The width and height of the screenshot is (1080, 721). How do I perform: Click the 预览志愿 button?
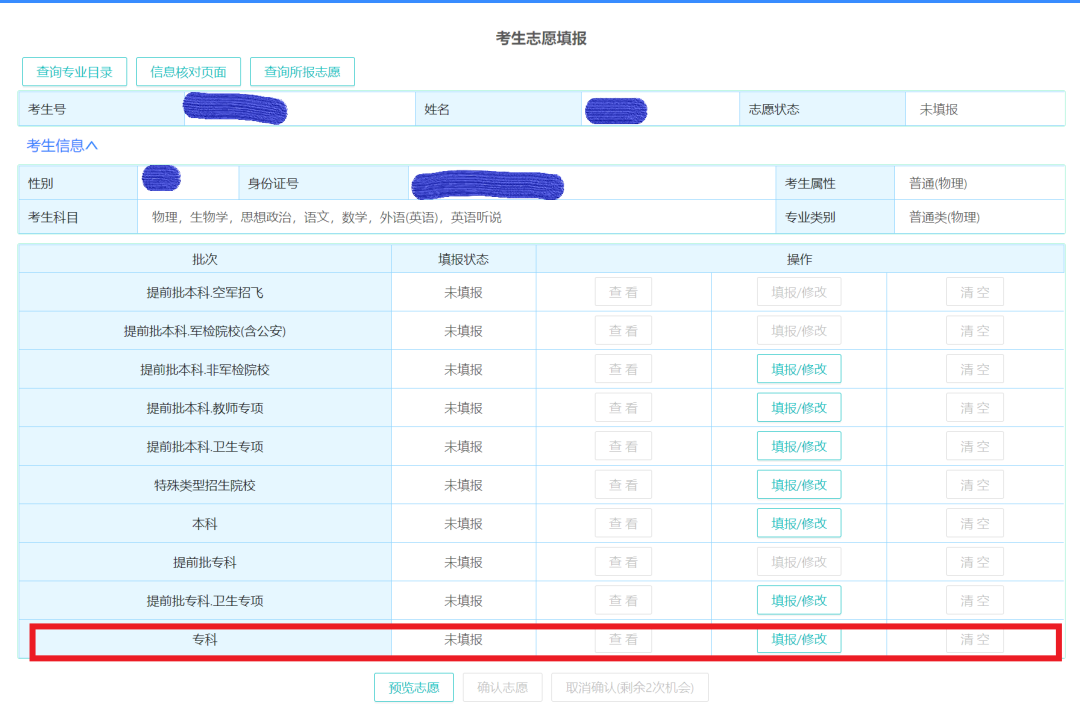414,687
